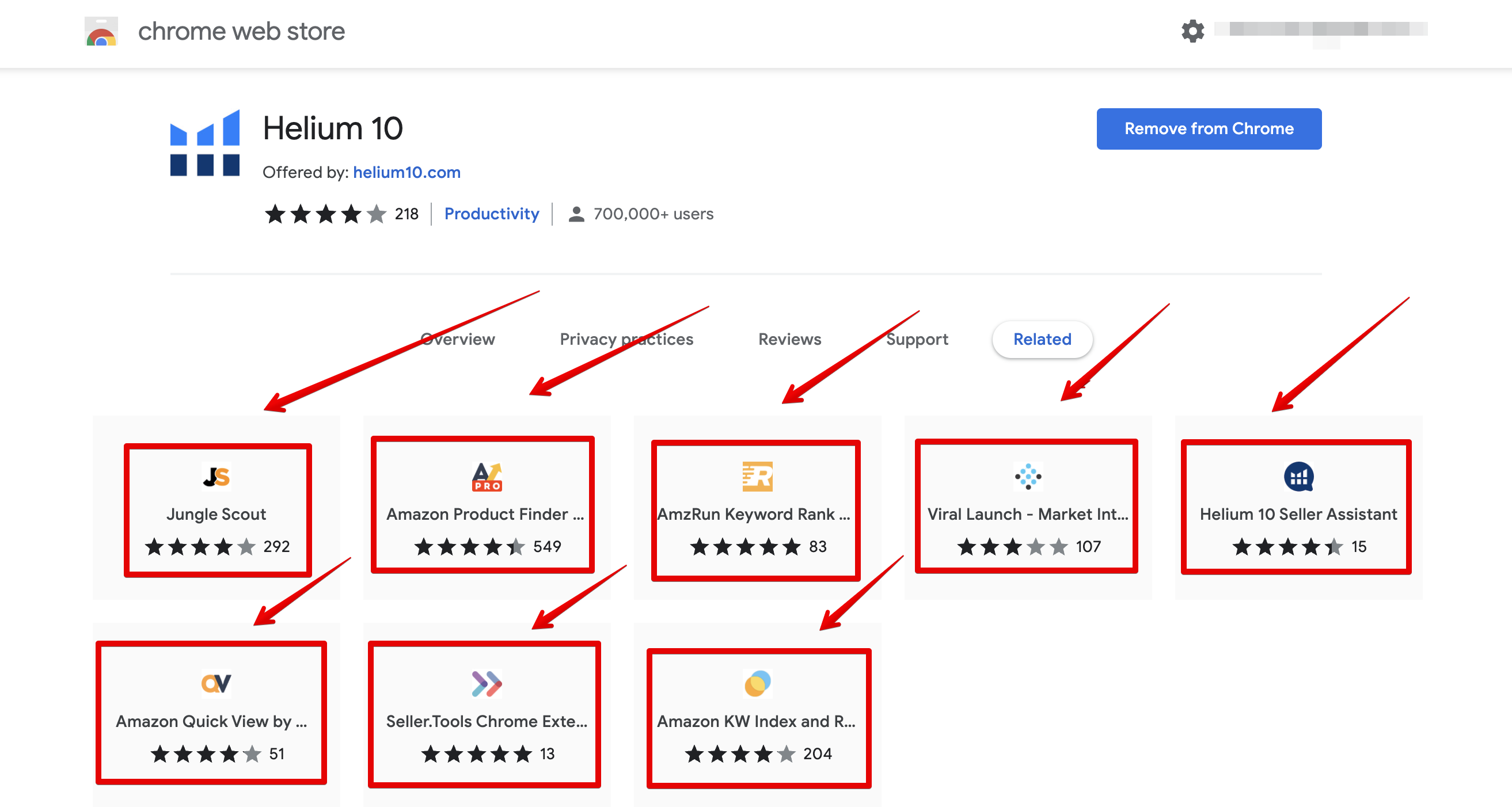1512x807 pixels.
Task: Open the Amazon KW Index circle icon
Action: 757,684
